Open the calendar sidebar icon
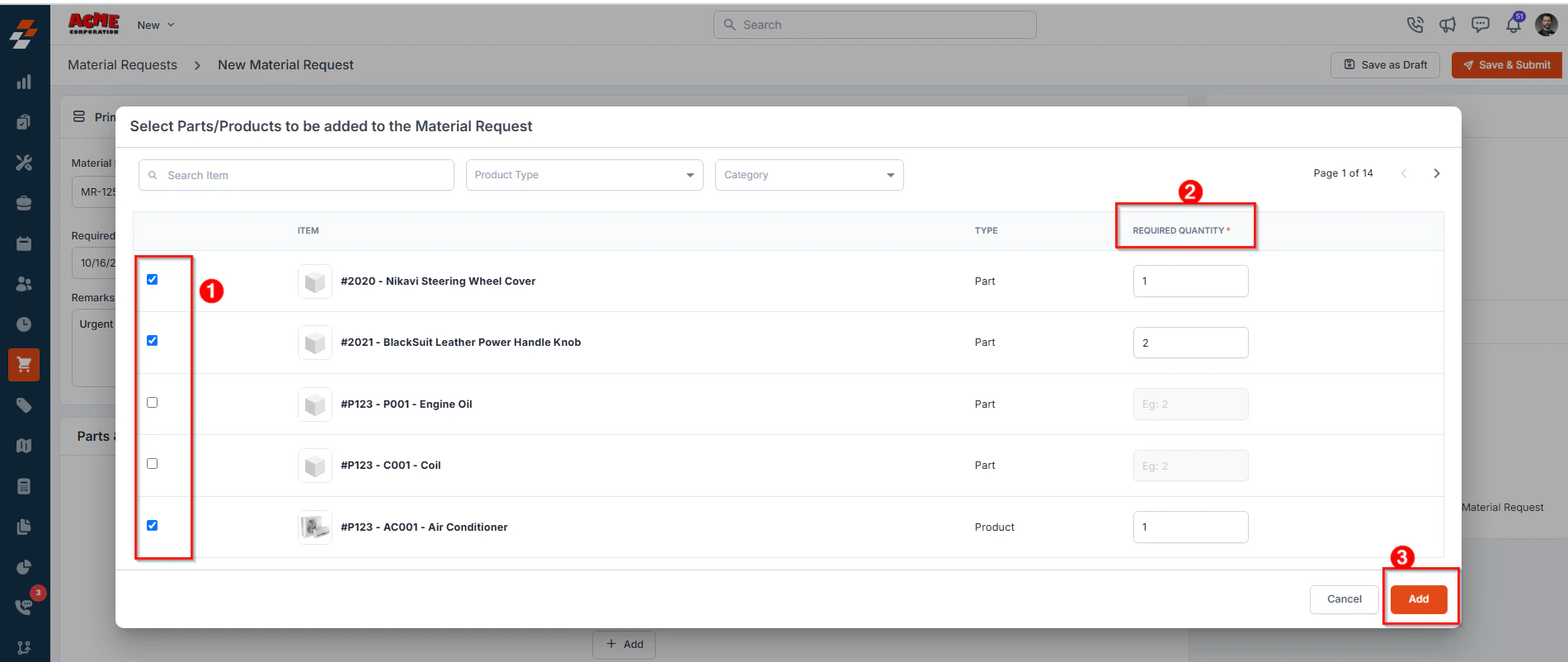This screenshot has height=662, width=1568. pos(24,244)
